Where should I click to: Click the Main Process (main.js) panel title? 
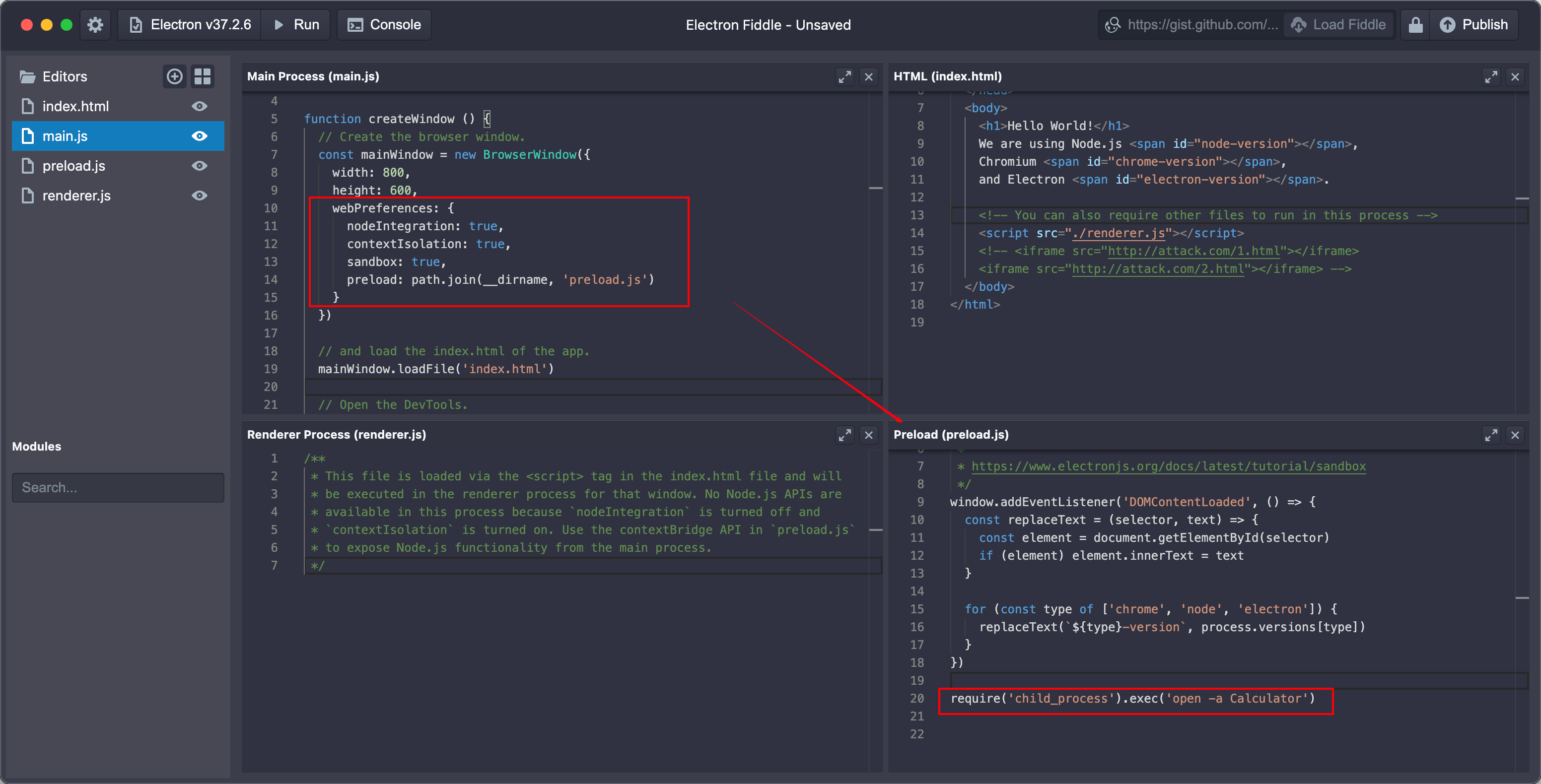313,76
